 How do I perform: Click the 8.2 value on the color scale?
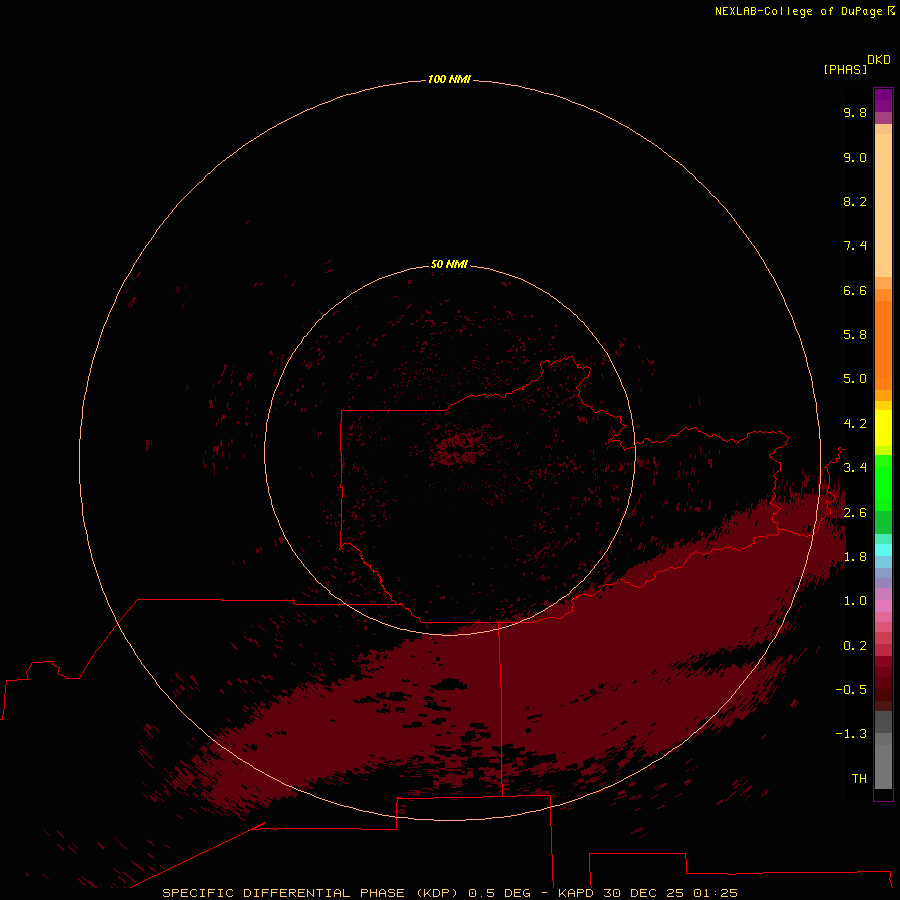click(855, 201)
